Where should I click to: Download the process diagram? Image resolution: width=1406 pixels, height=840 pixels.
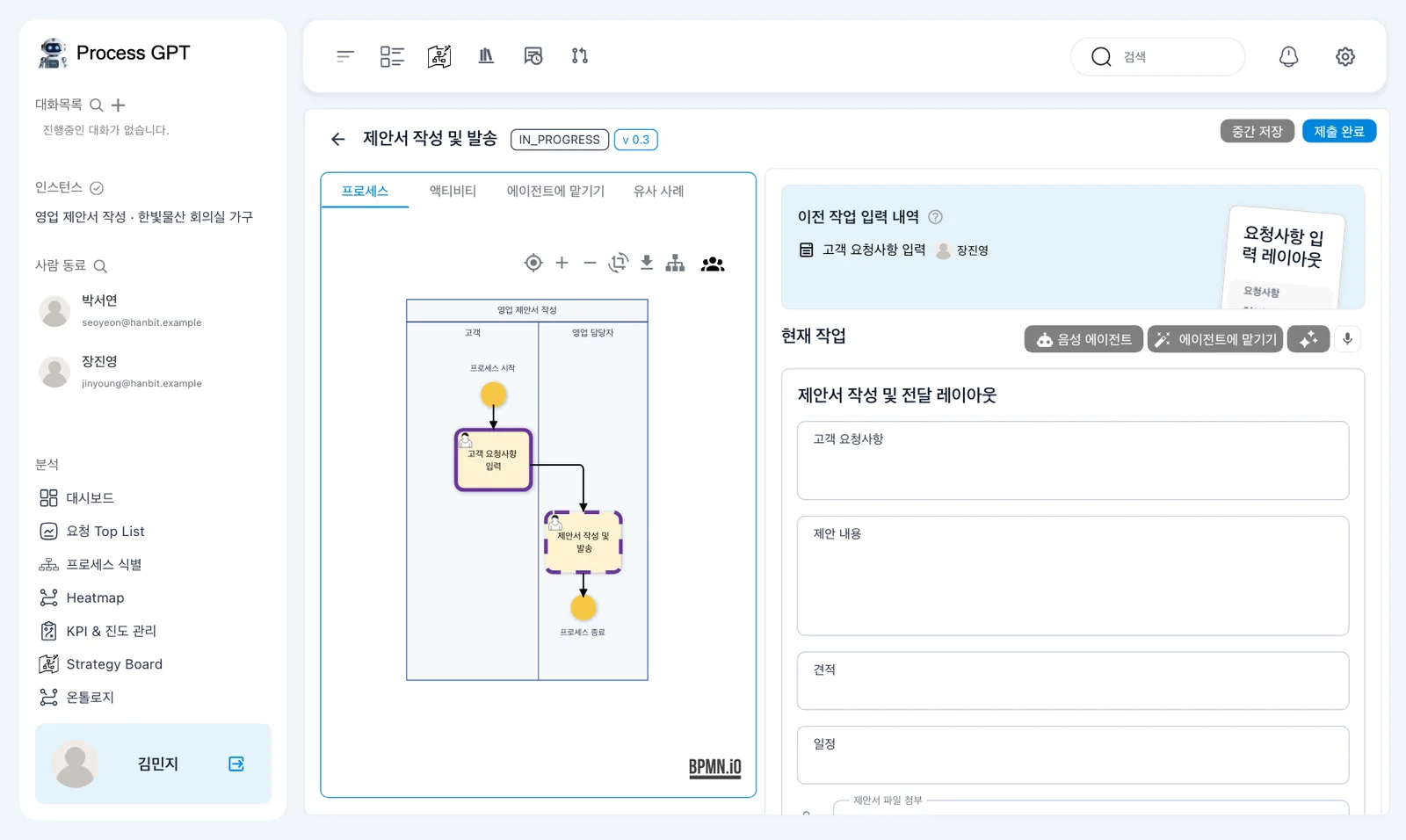pos(647,263)
